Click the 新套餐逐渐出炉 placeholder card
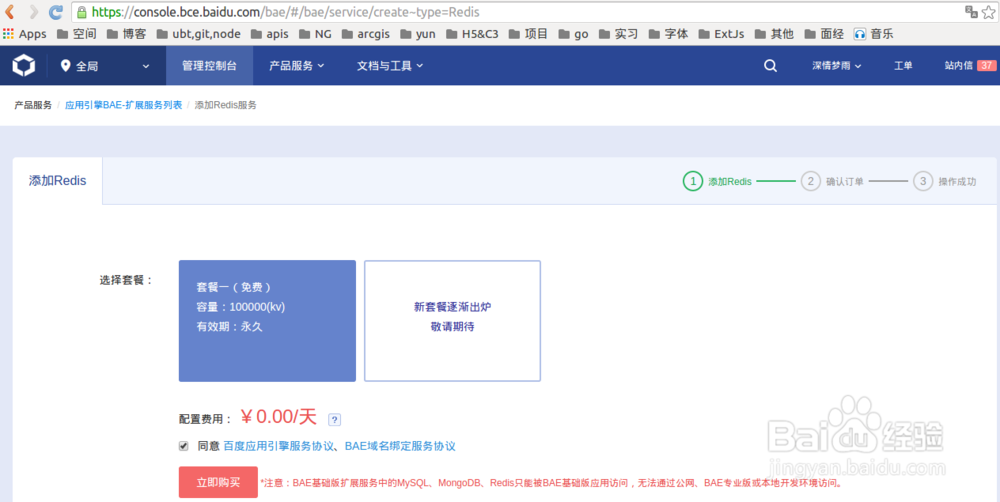Viewport: 1000px width, 502px height. [x=452, y=321]
